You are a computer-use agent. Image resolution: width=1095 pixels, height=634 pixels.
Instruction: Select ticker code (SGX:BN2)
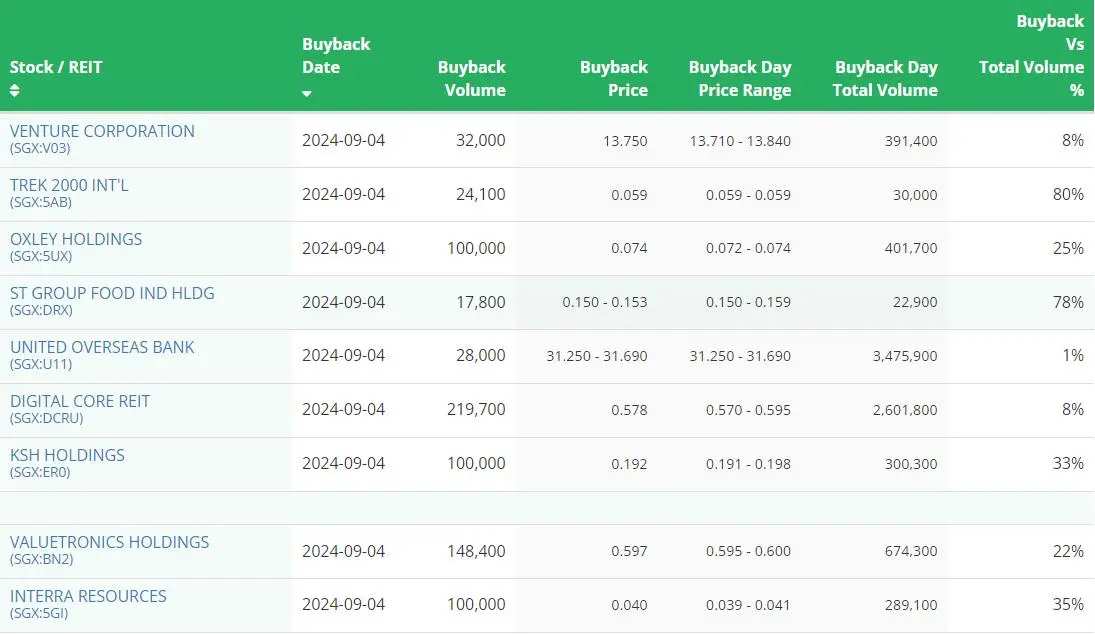[x=41, y=559]
